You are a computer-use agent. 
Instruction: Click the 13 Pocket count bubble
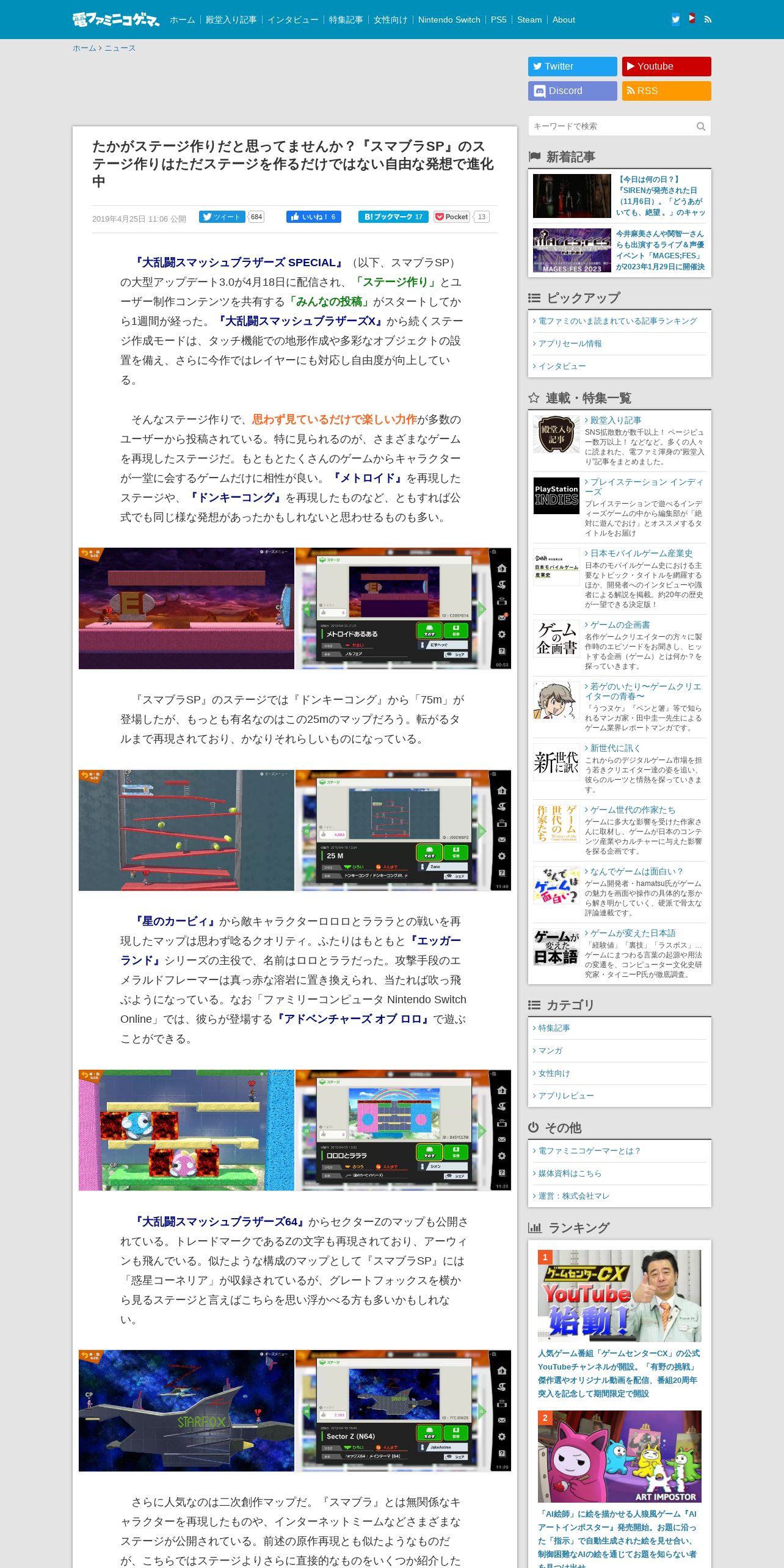[x=482, y=217]
